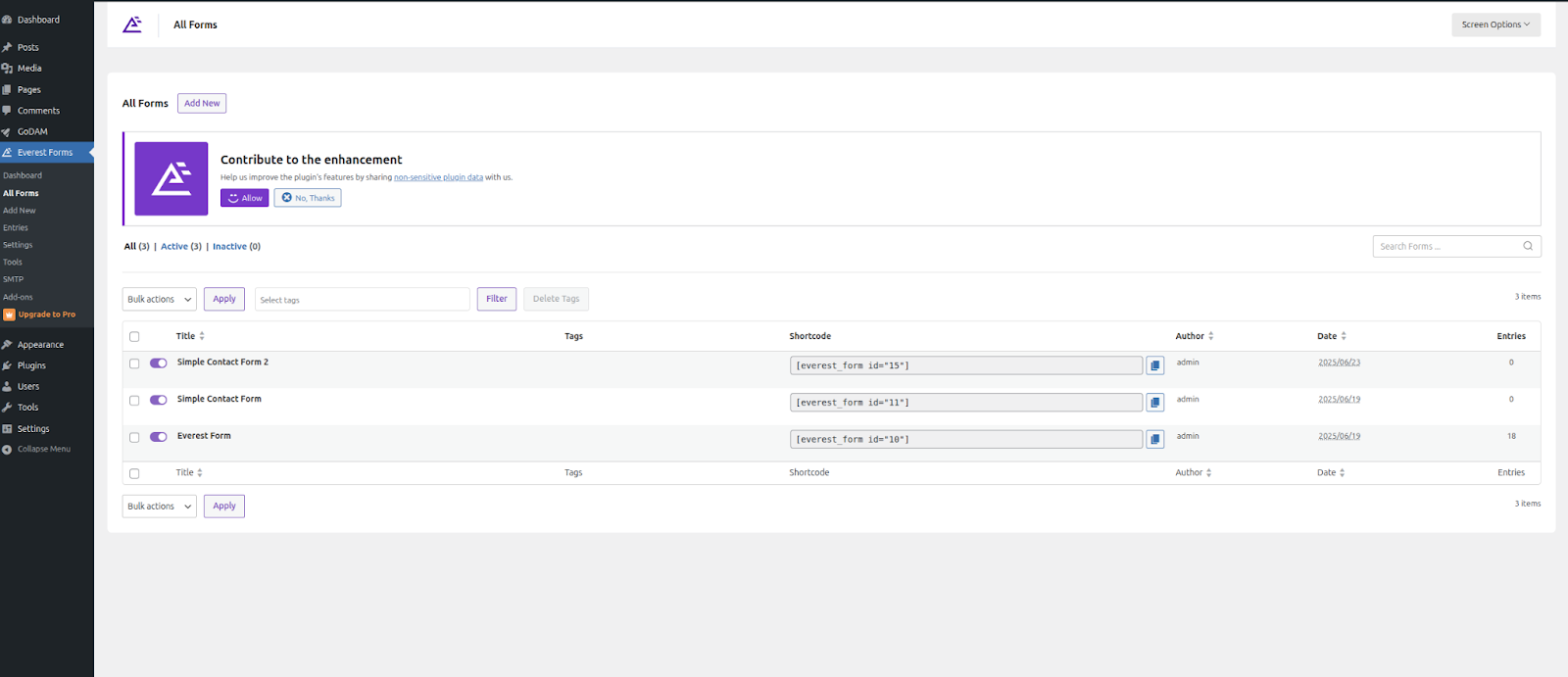Click the 2025/06/23 date cell
The width and height of the screenshot is (1568, 677).
point(1339,363)
